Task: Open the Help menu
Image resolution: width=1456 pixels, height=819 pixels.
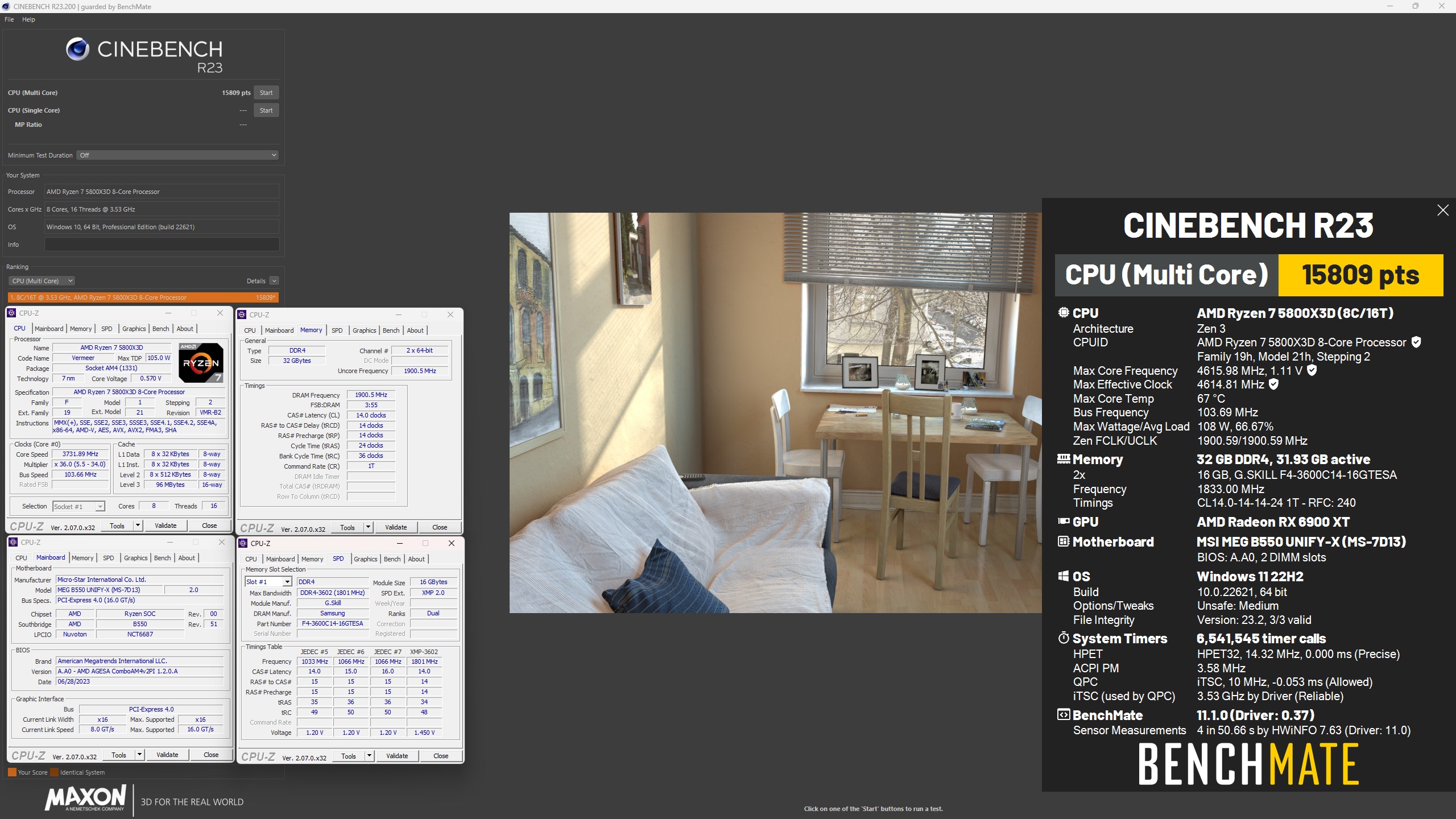Action: click(28, 19)
